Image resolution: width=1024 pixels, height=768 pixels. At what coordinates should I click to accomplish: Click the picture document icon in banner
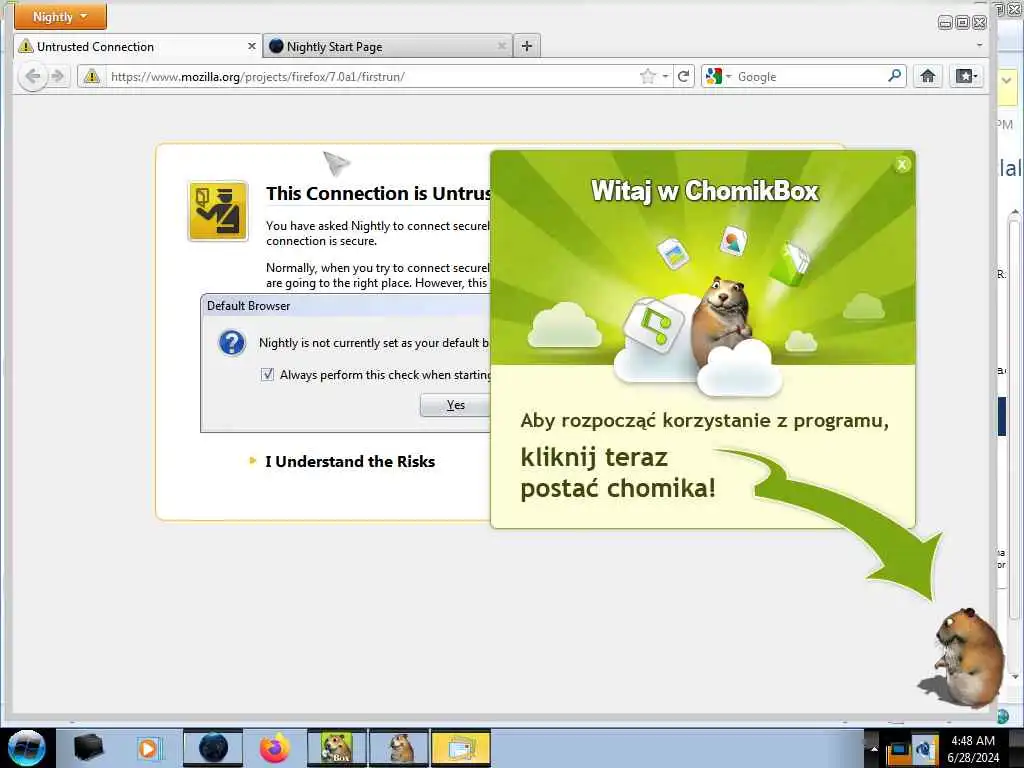[674, 253]
